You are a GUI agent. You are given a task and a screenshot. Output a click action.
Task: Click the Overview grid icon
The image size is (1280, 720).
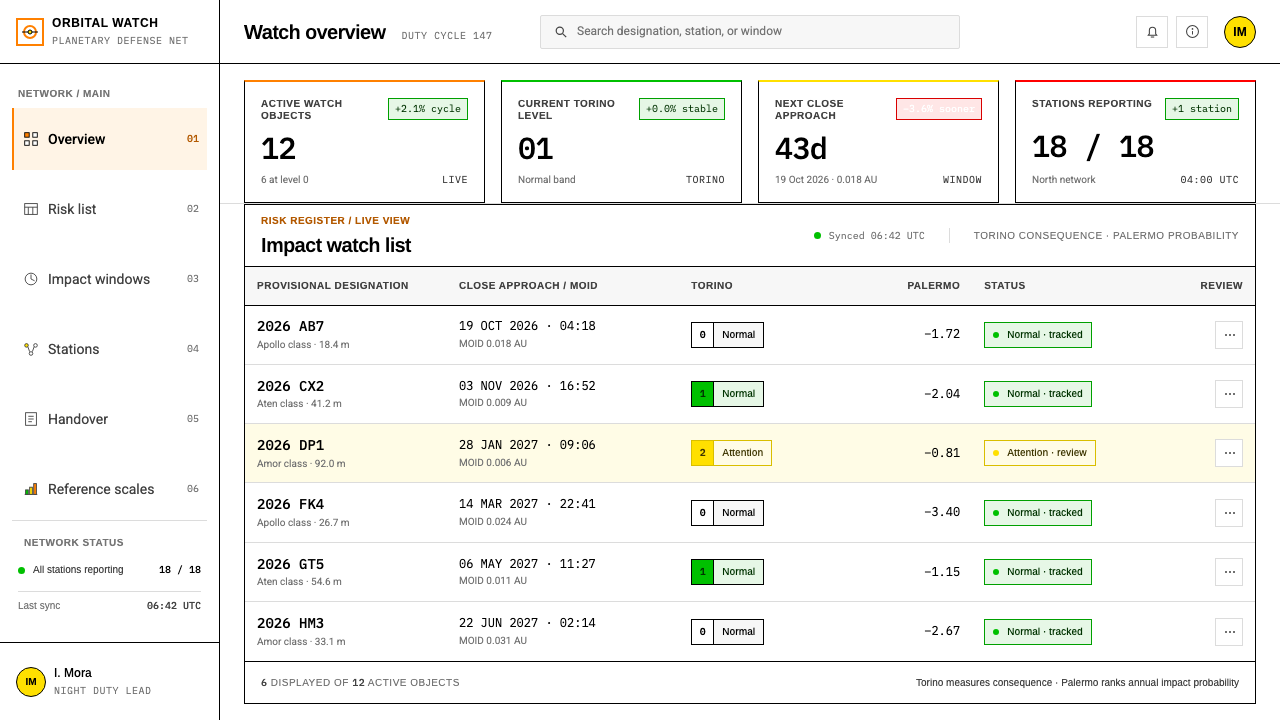click(x=31, y=139)
